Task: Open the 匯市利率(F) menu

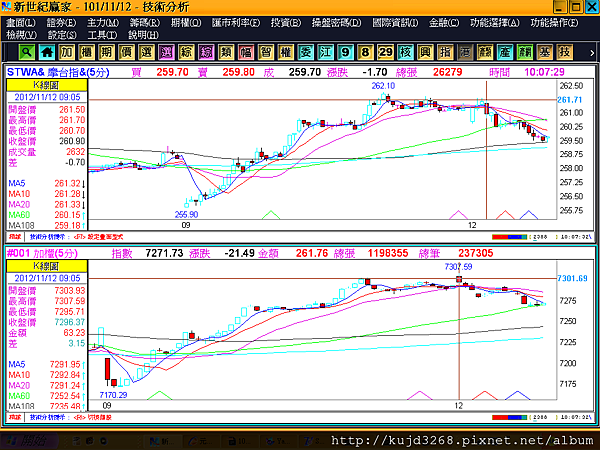Action: tap(236, 23)
